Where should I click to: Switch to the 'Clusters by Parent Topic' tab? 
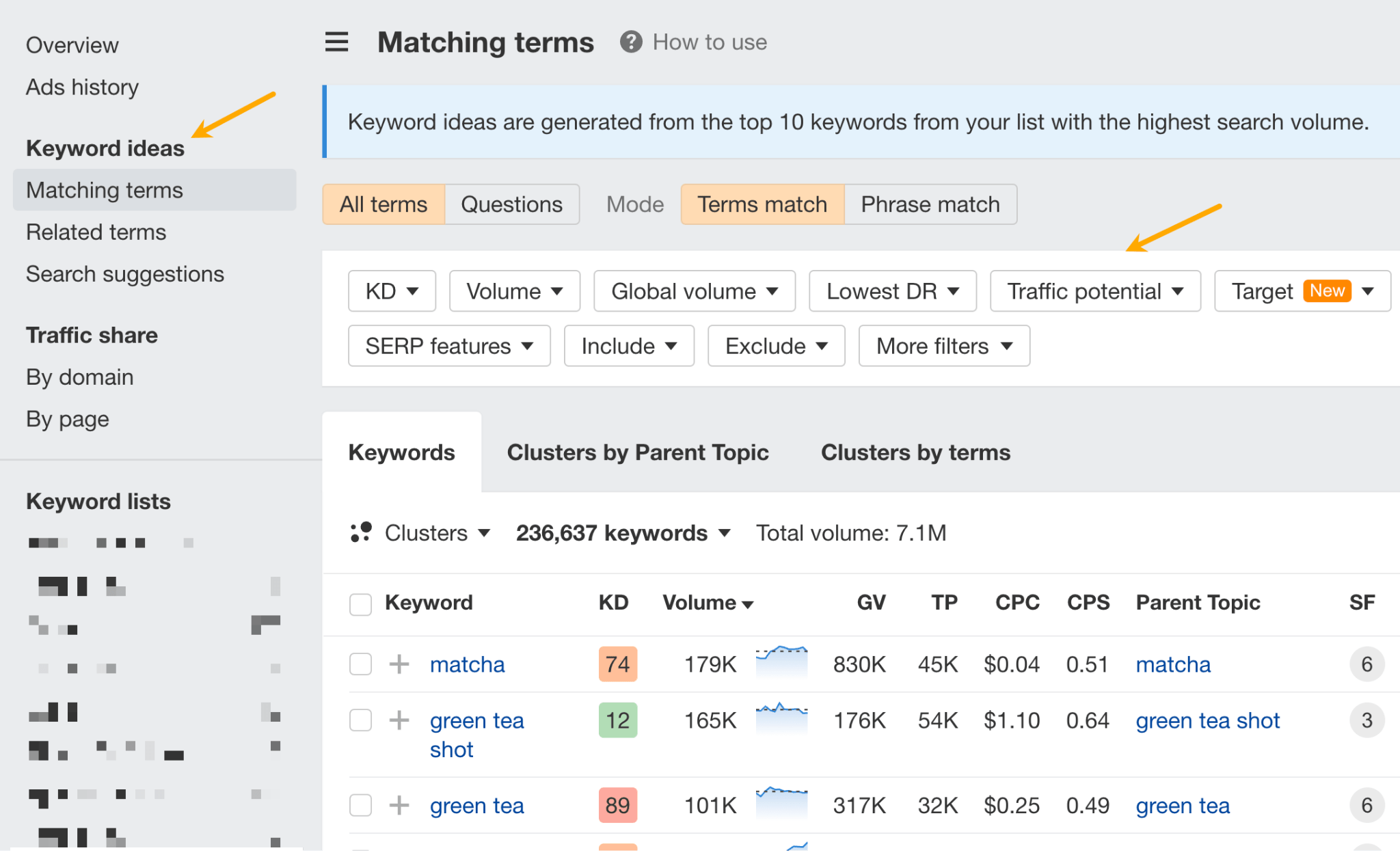pos(637,452)
